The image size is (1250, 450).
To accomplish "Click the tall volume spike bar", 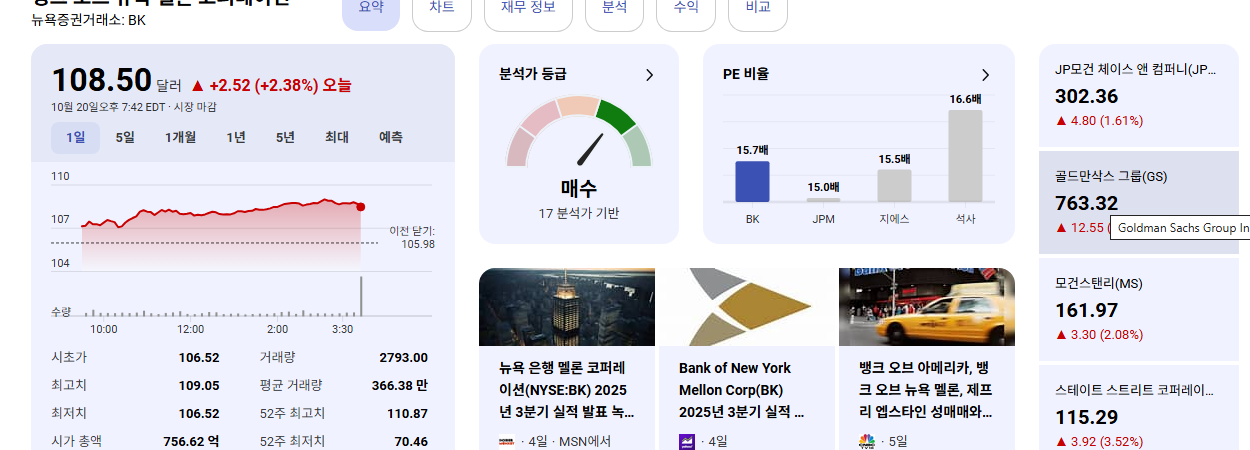I will [361, 296].
